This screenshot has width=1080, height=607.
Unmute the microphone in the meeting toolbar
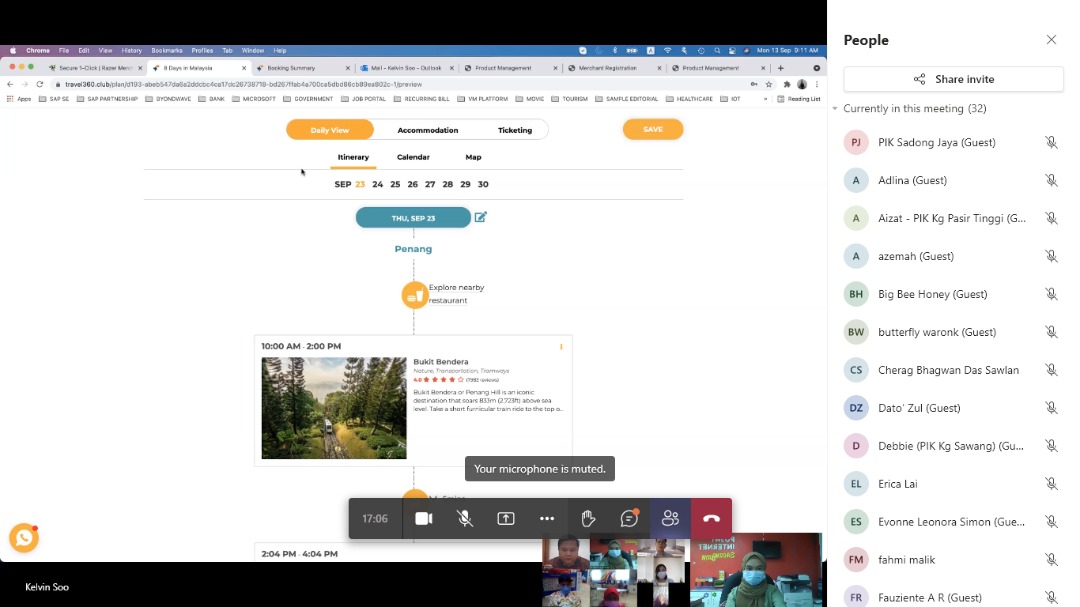point(465,518)
